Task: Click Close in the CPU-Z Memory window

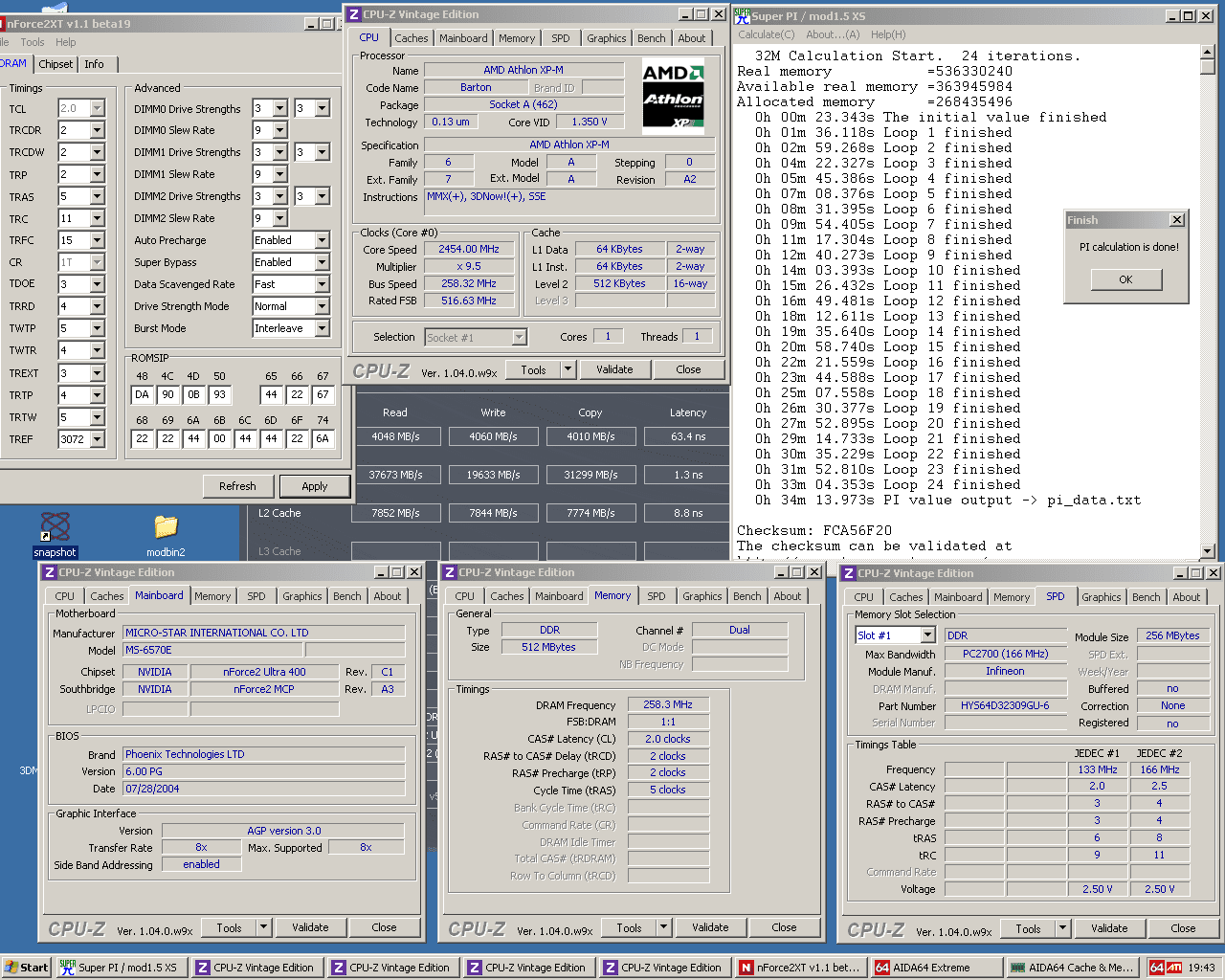Action: [x=784, y=927]
